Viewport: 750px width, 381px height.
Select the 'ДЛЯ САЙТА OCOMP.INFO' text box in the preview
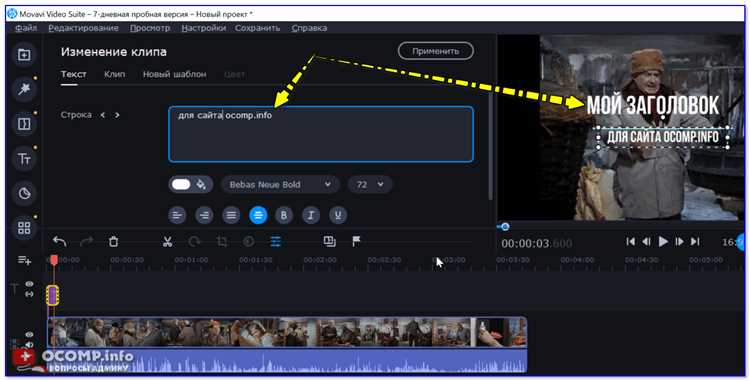[663, 138]
